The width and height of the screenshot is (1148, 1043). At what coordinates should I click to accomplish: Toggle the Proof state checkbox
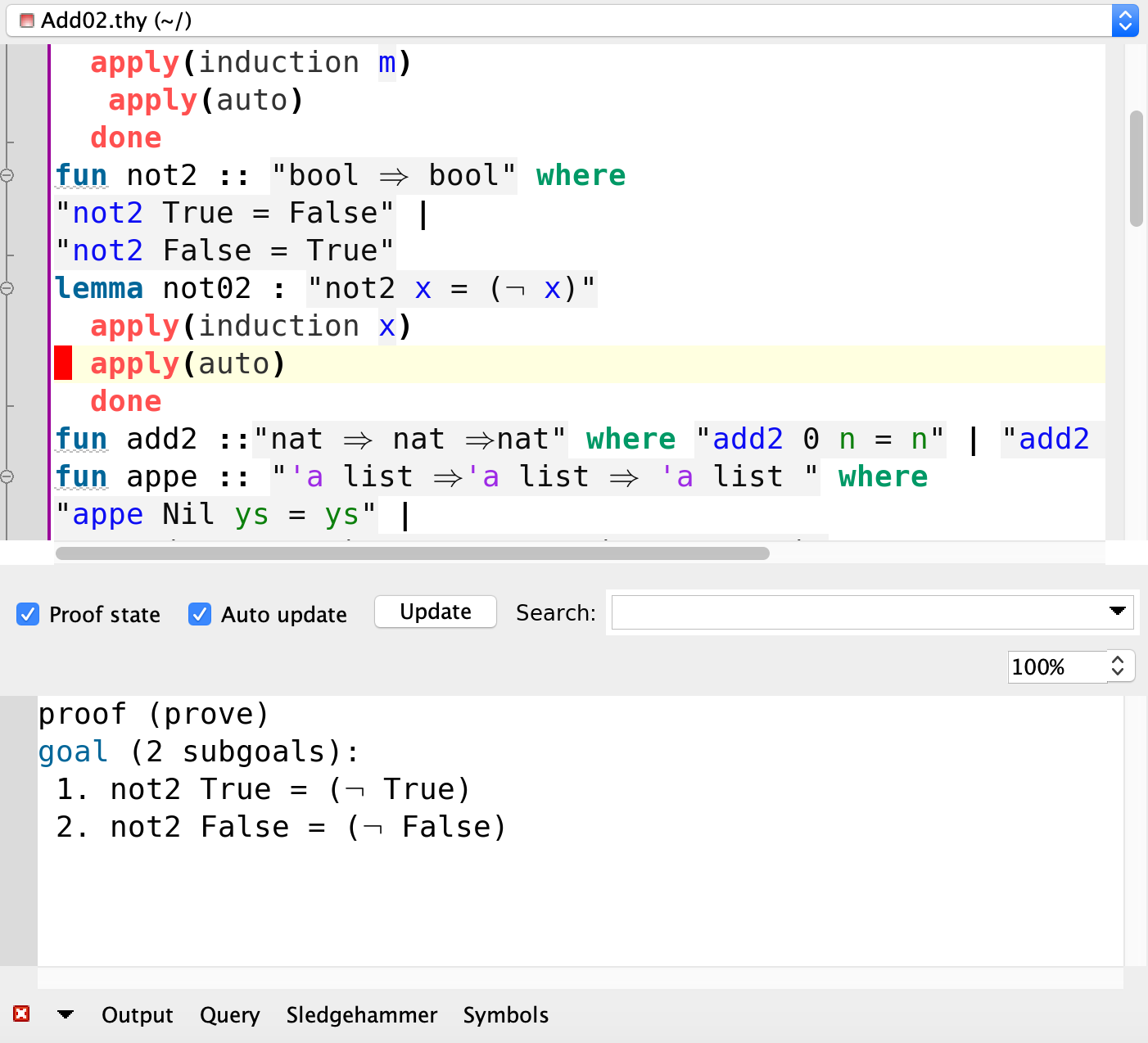[x=28, y=614]
